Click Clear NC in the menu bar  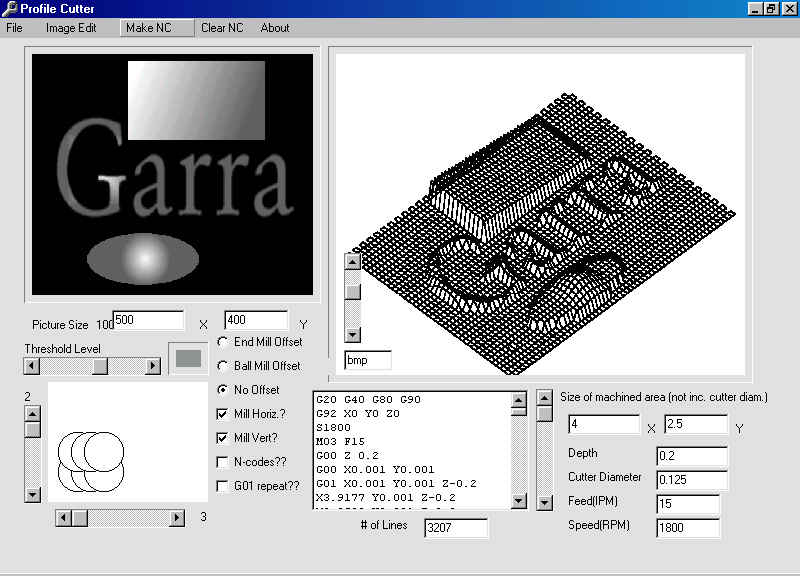click(222, 28)
